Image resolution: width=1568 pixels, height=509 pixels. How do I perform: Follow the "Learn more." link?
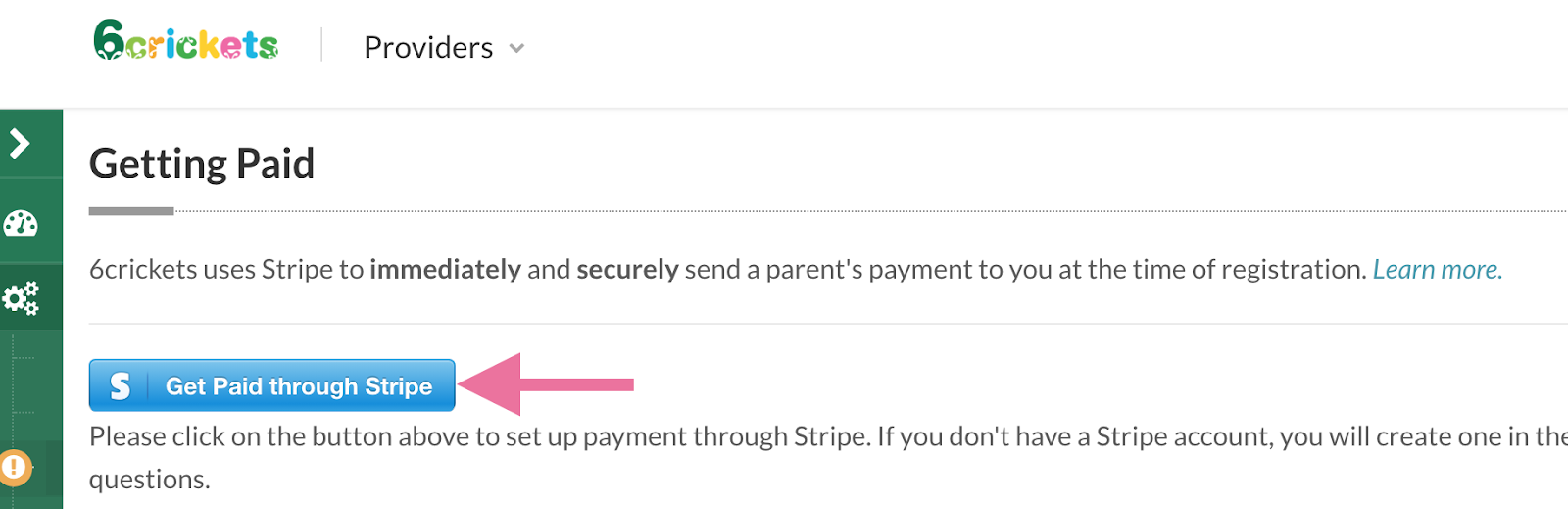tap(1437, 270)
